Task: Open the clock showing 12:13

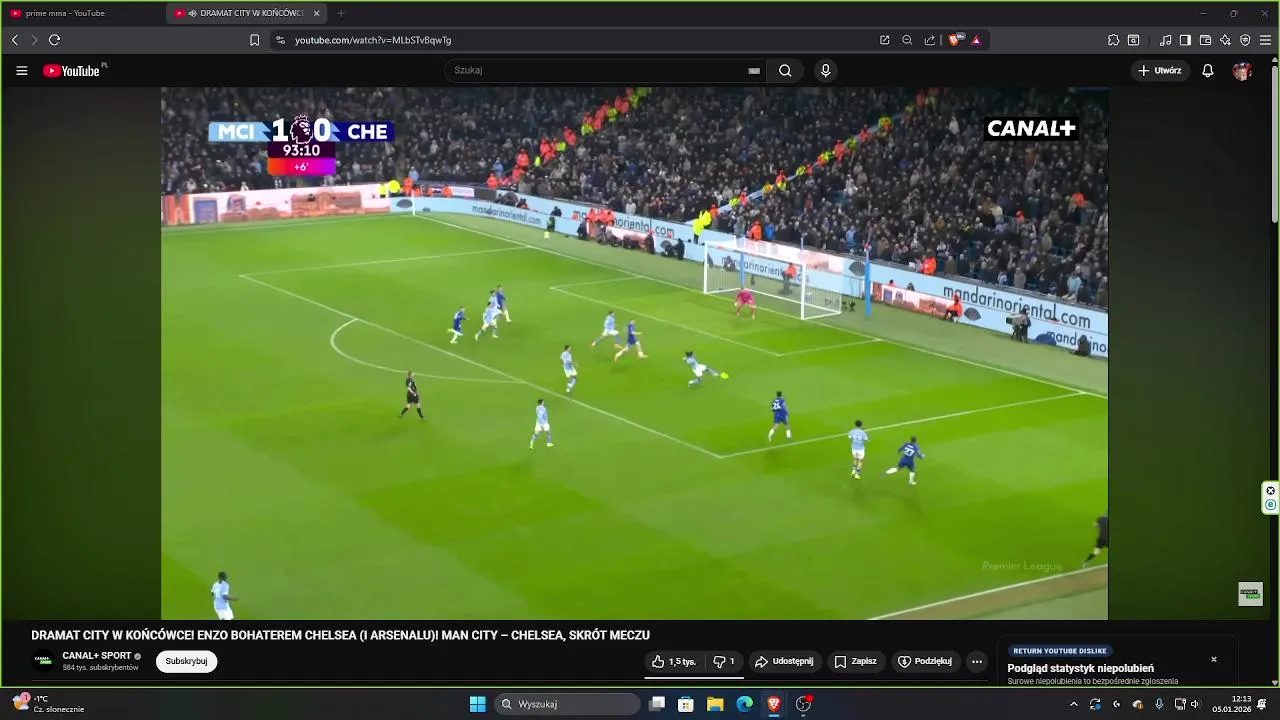Action: (x=1232, y=704)
